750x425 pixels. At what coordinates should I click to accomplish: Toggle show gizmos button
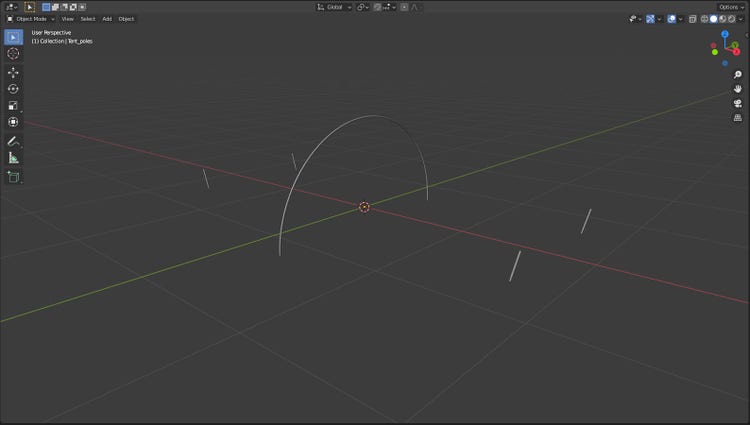coord(650,19)
